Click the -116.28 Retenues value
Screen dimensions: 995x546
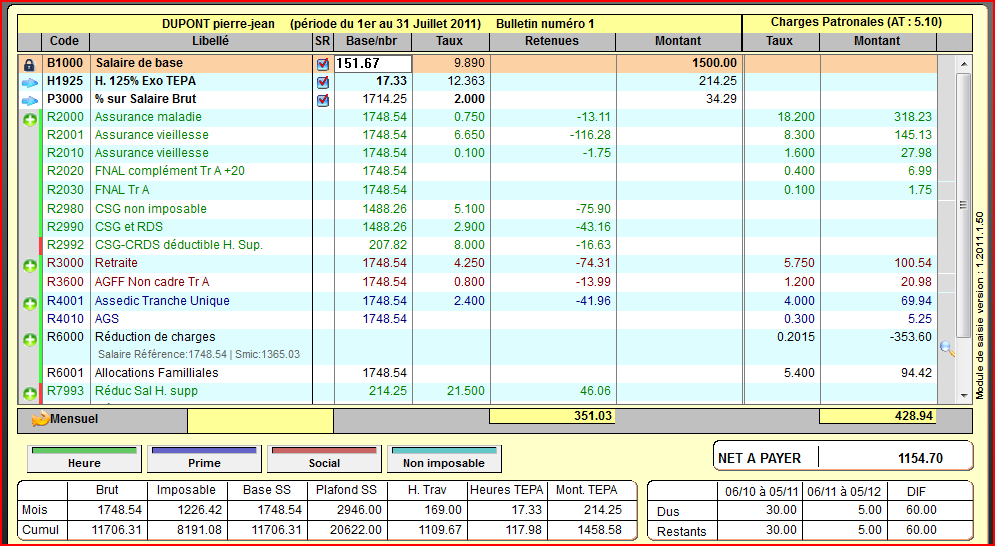(588, 135)
